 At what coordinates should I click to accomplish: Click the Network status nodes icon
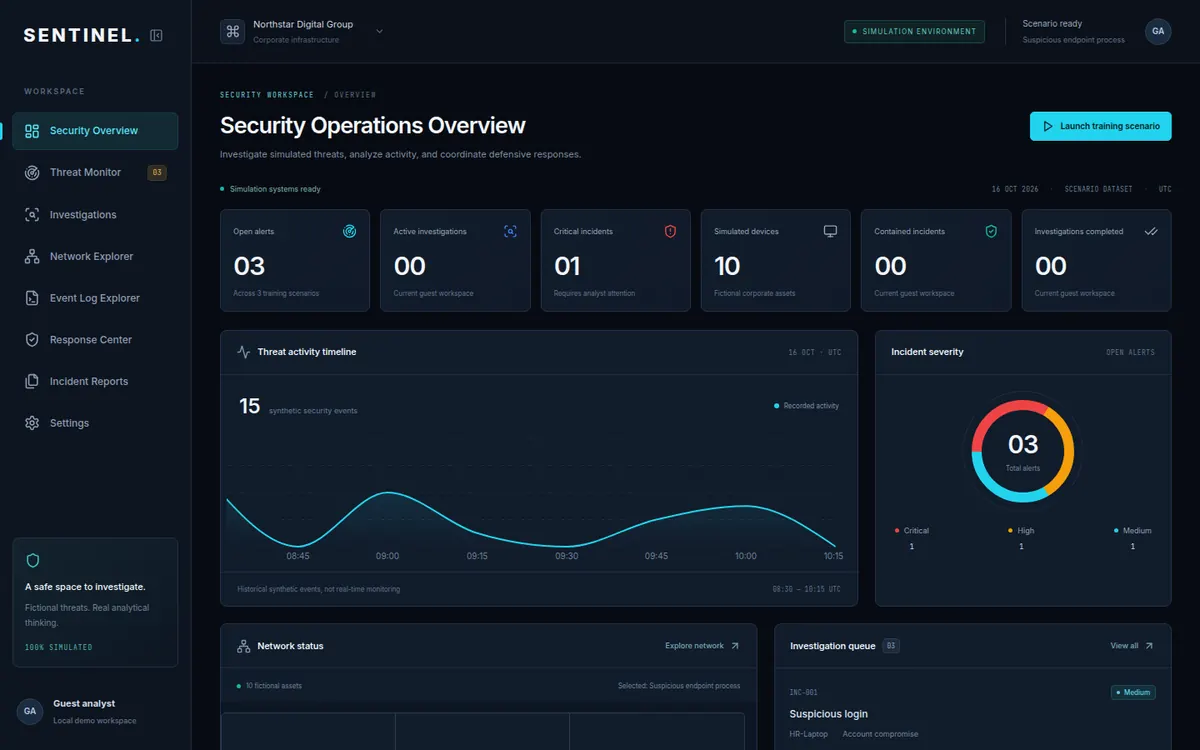(244, 646)
